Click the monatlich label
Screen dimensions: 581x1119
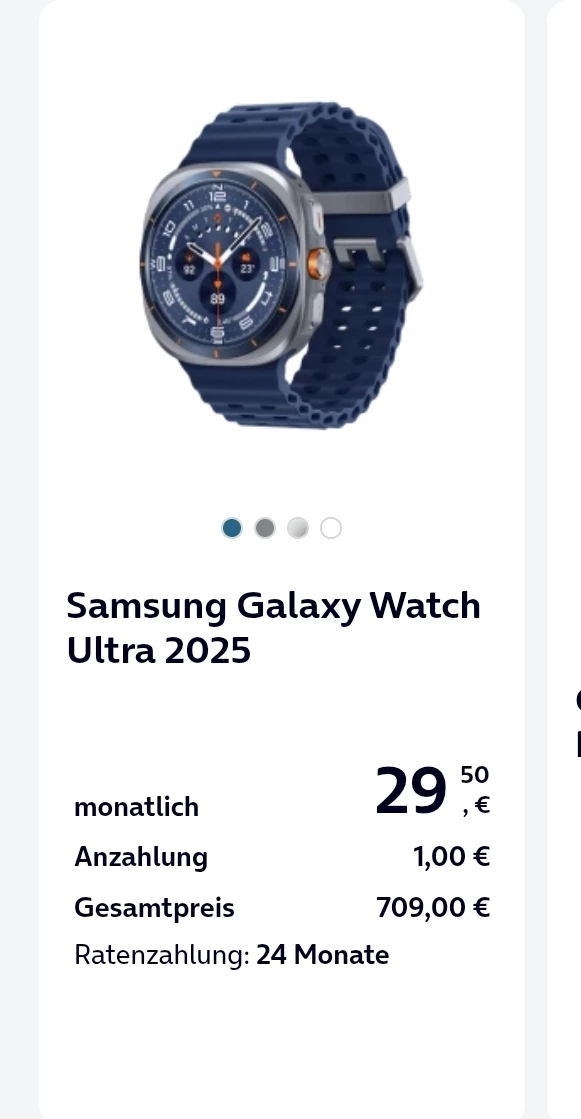pyautogui.click(x=136, y=807)
